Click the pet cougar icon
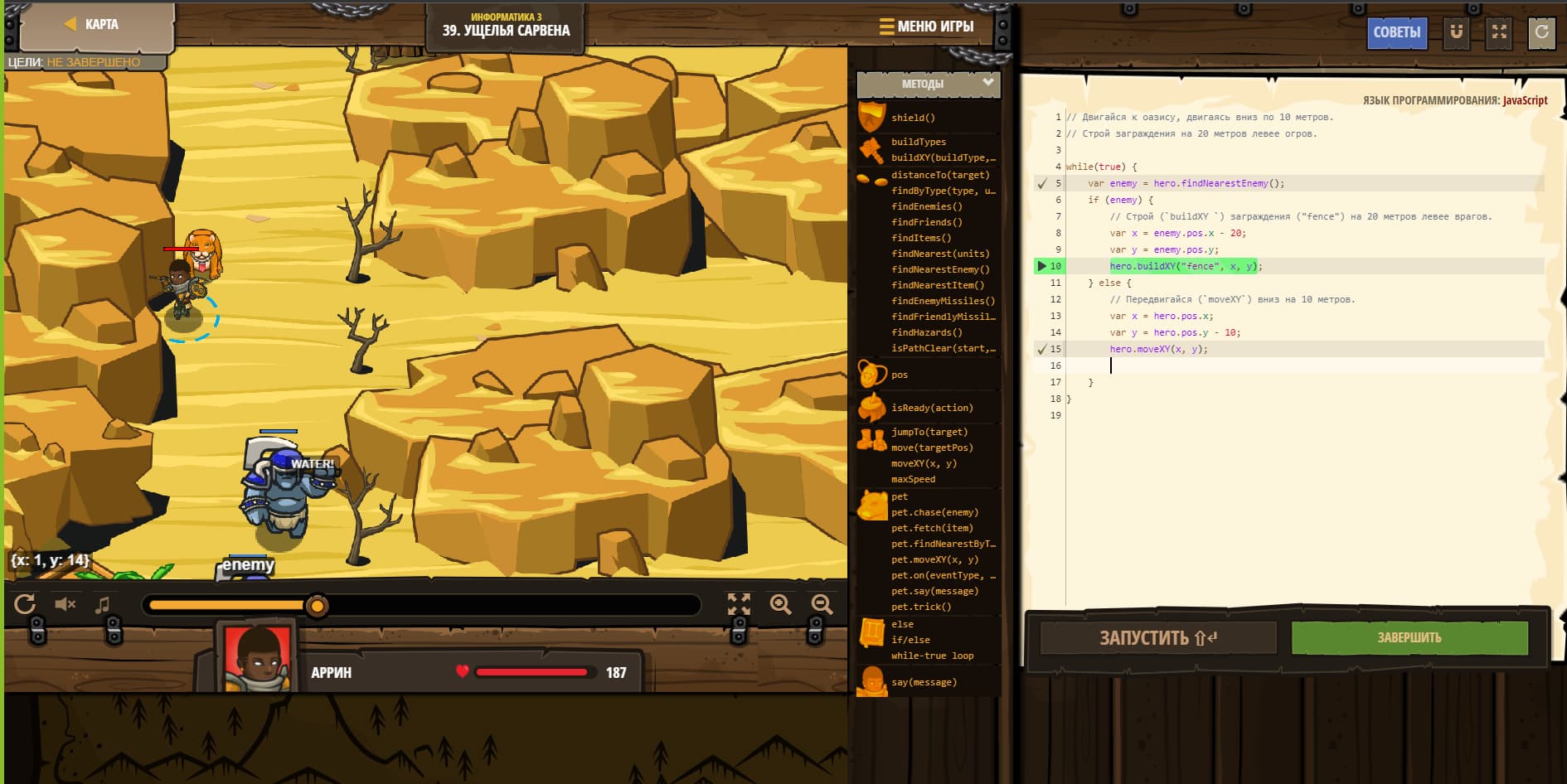The image size is (1567, 784). tap(871, 505)
